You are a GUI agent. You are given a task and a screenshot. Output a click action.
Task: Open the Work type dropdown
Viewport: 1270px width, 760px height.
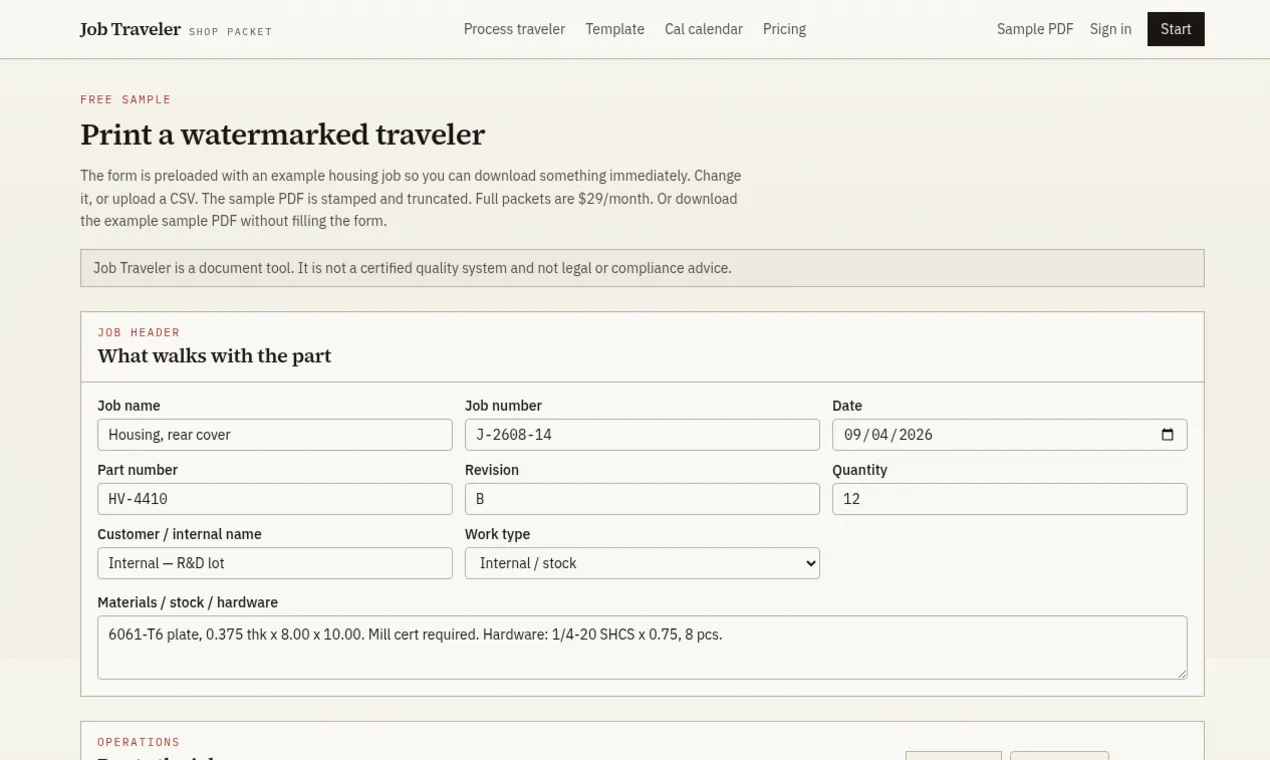[642, 563]
